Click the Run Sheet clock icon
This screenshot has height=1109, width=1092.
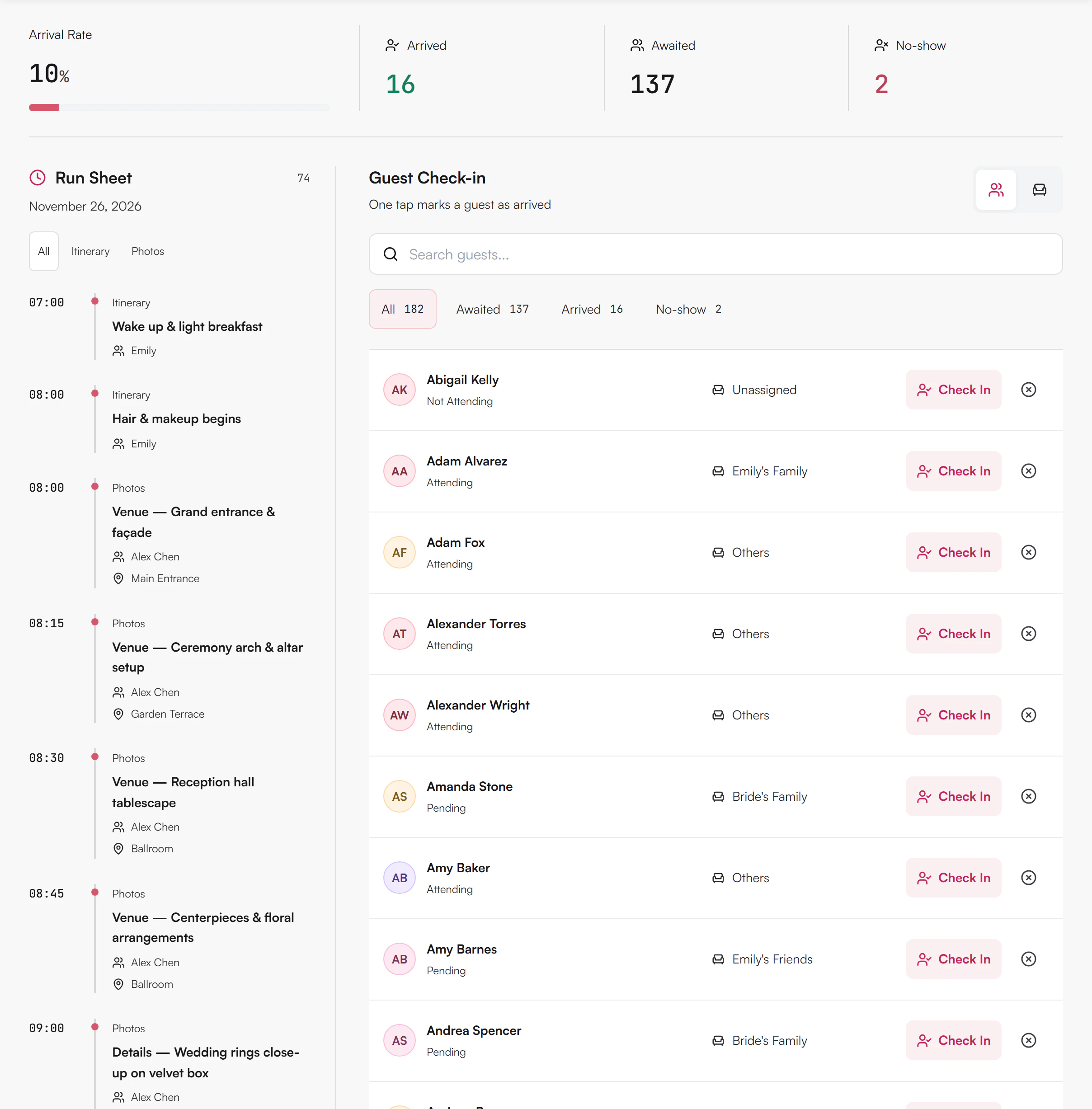(x=37, y=178)
